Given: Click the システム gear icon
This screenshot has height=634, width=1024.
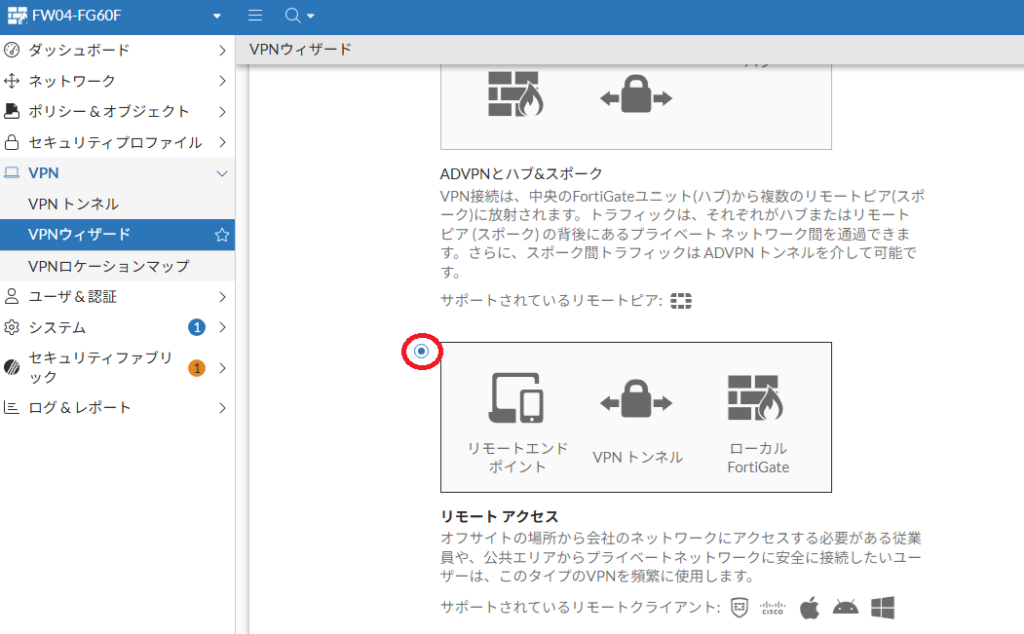Looking at the screenshot, I should [x=12, y=327].
